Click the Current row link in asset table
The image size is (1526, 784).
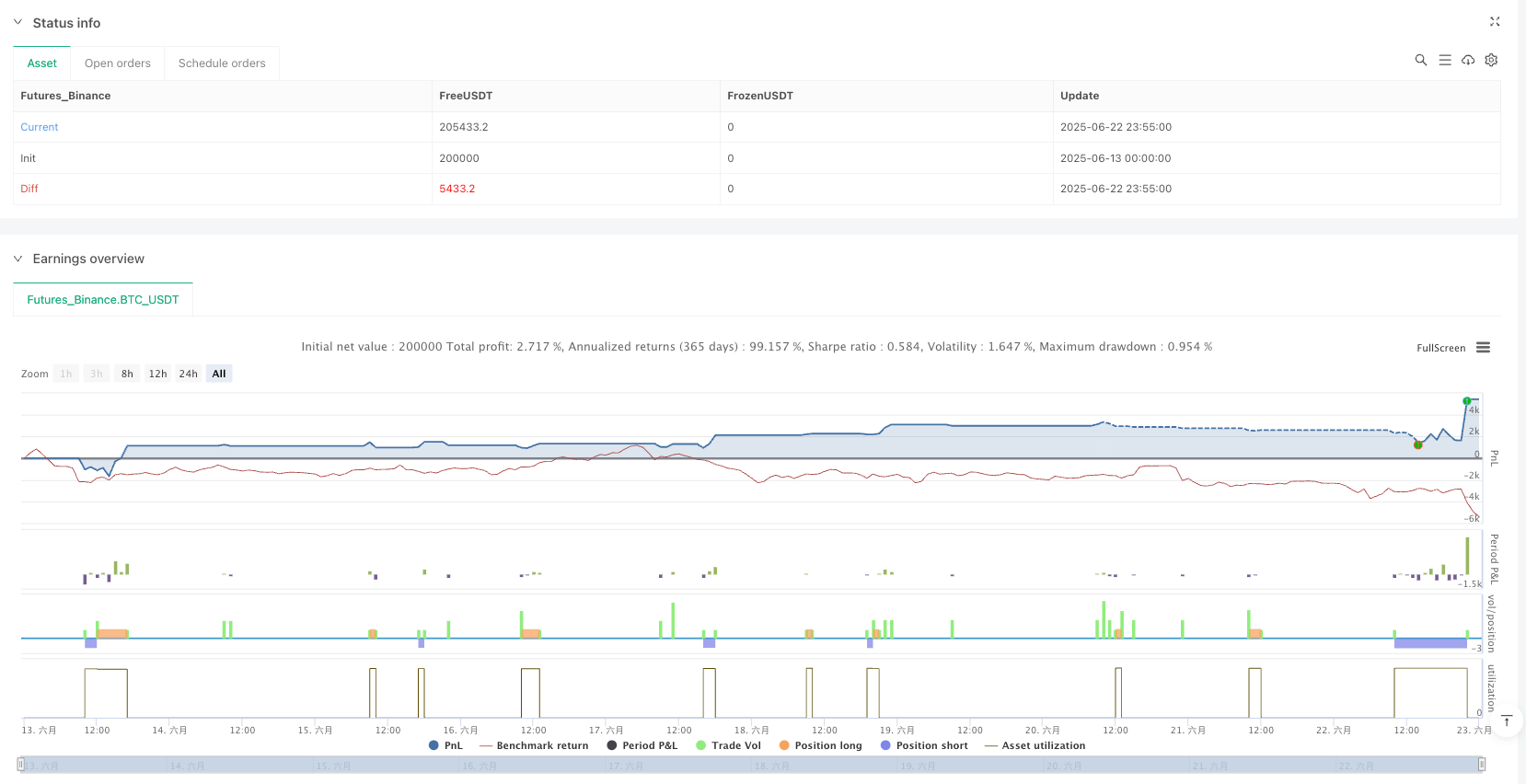[40, 127]
